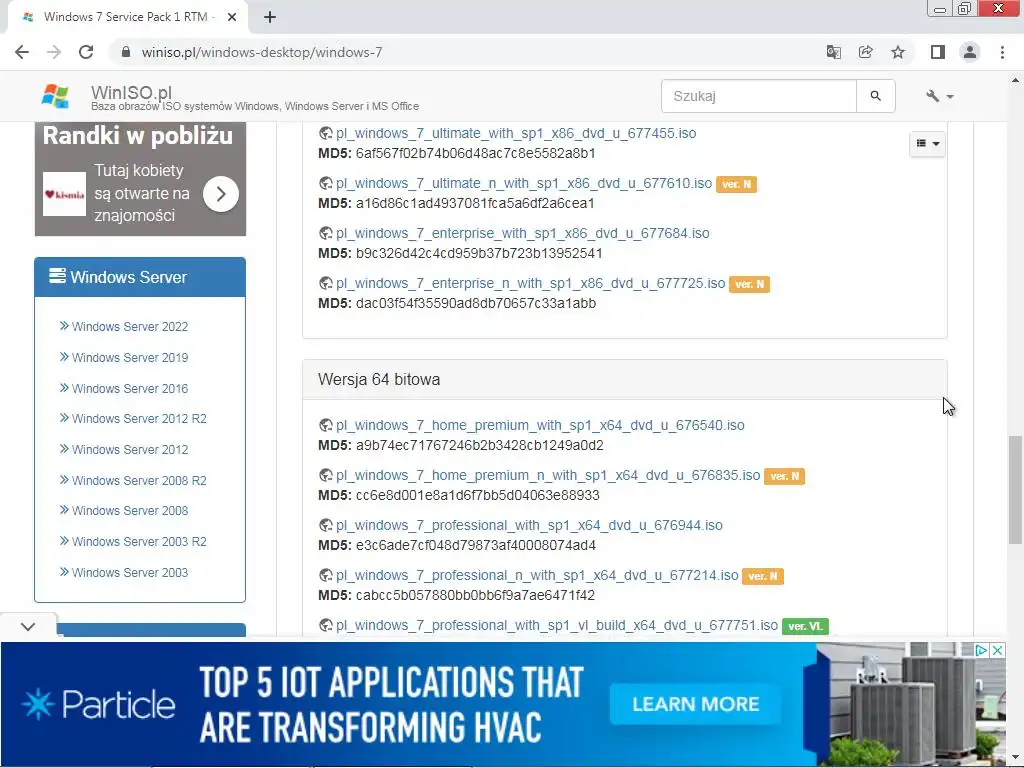The image size is (1024, 768).
Task: Click the ver. N badge on ultimate_n x86
Action: click(736, 184)
